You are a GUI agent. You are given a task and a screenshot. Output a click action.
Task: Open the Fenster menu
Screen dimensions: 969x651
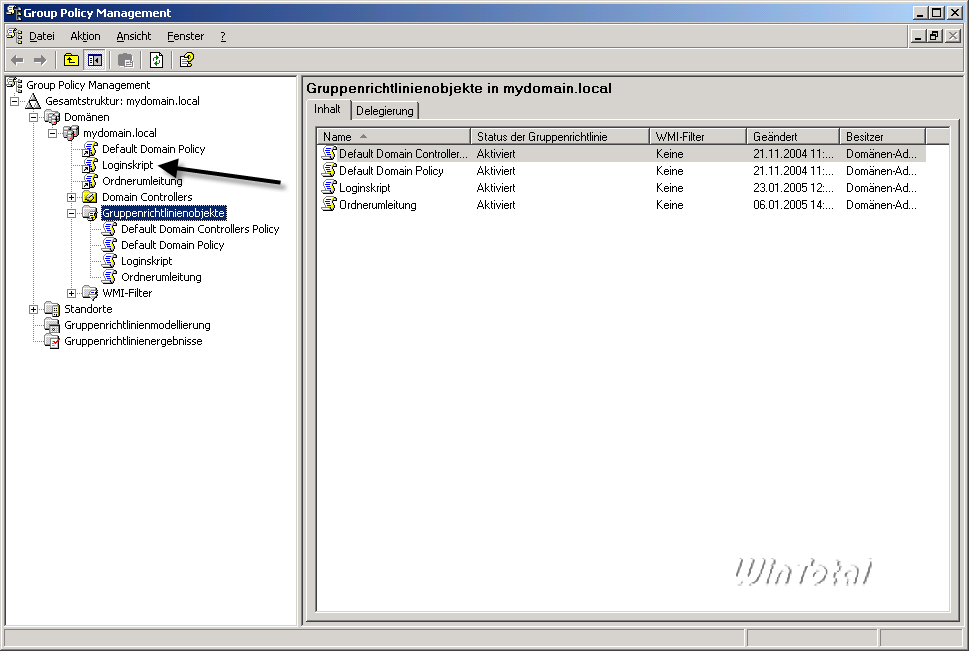[185, 36]
